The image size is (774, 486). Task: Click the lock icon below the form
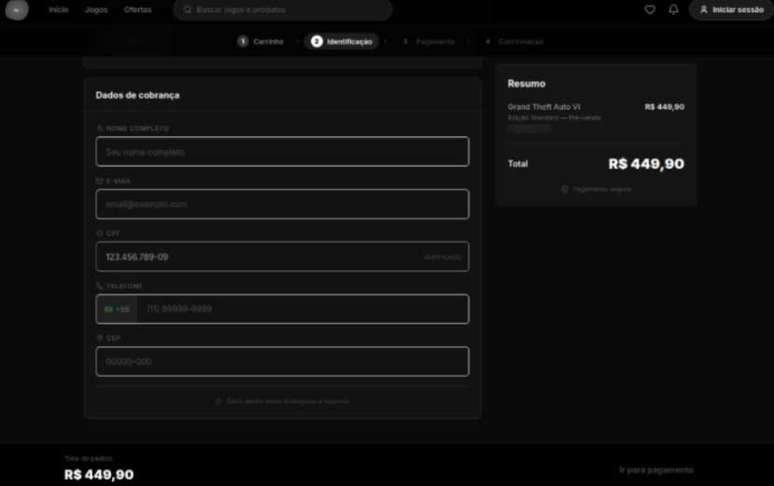(219, 402)
